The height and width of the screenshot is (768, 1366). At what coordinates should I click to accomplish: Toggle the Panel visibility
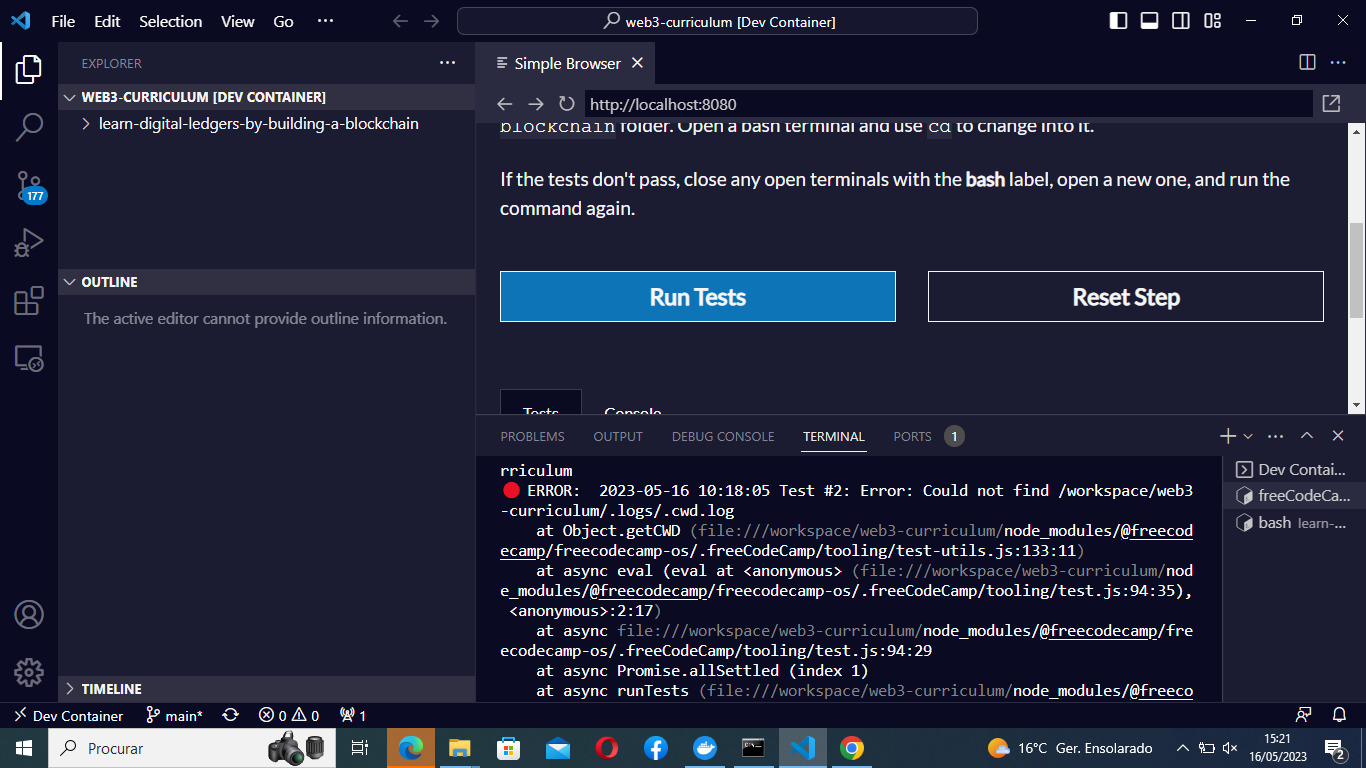(x=1149, y=19)
